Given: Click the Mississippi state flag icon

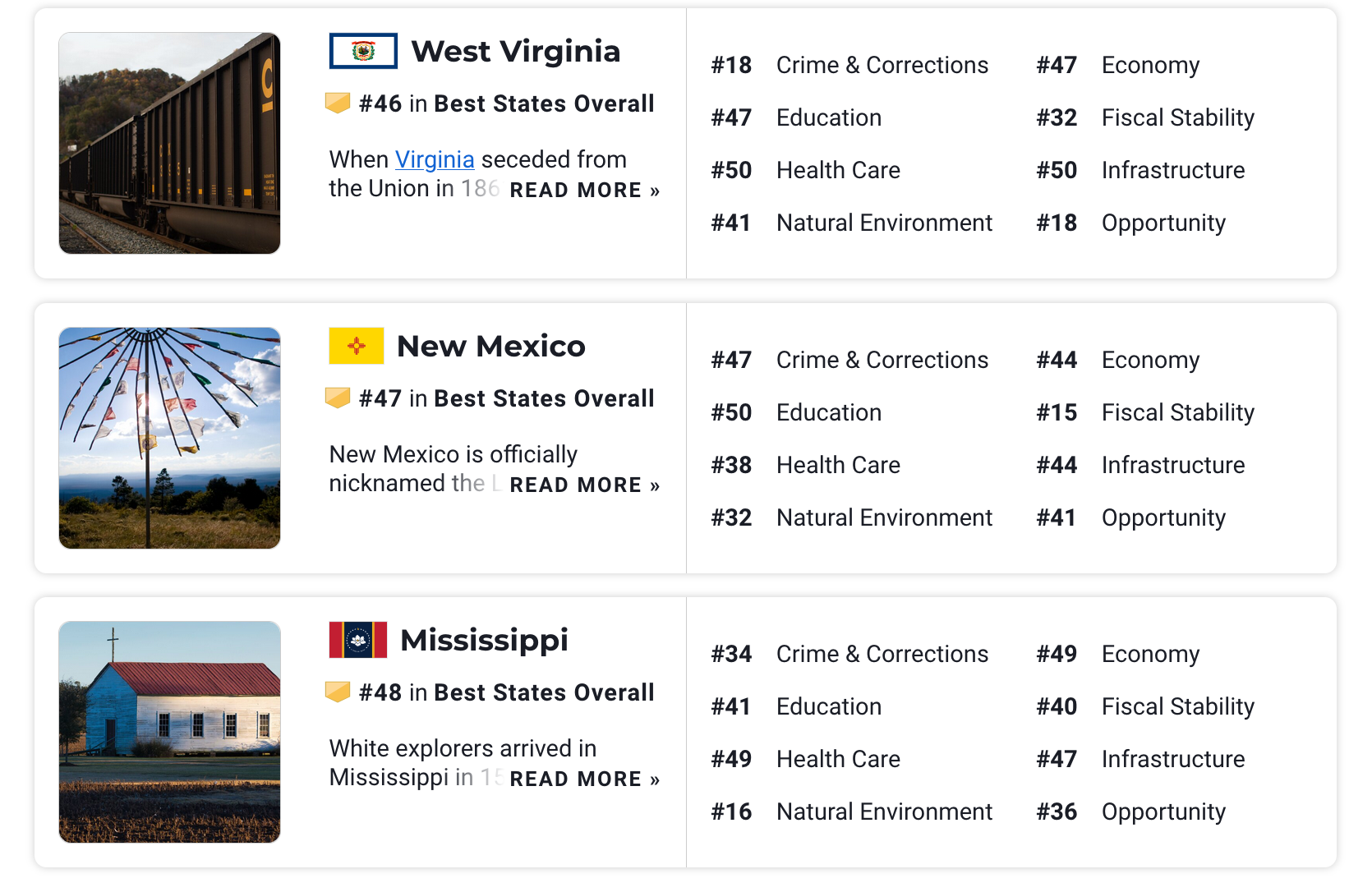Looking at the screenshot, I should tap(358, 640).
